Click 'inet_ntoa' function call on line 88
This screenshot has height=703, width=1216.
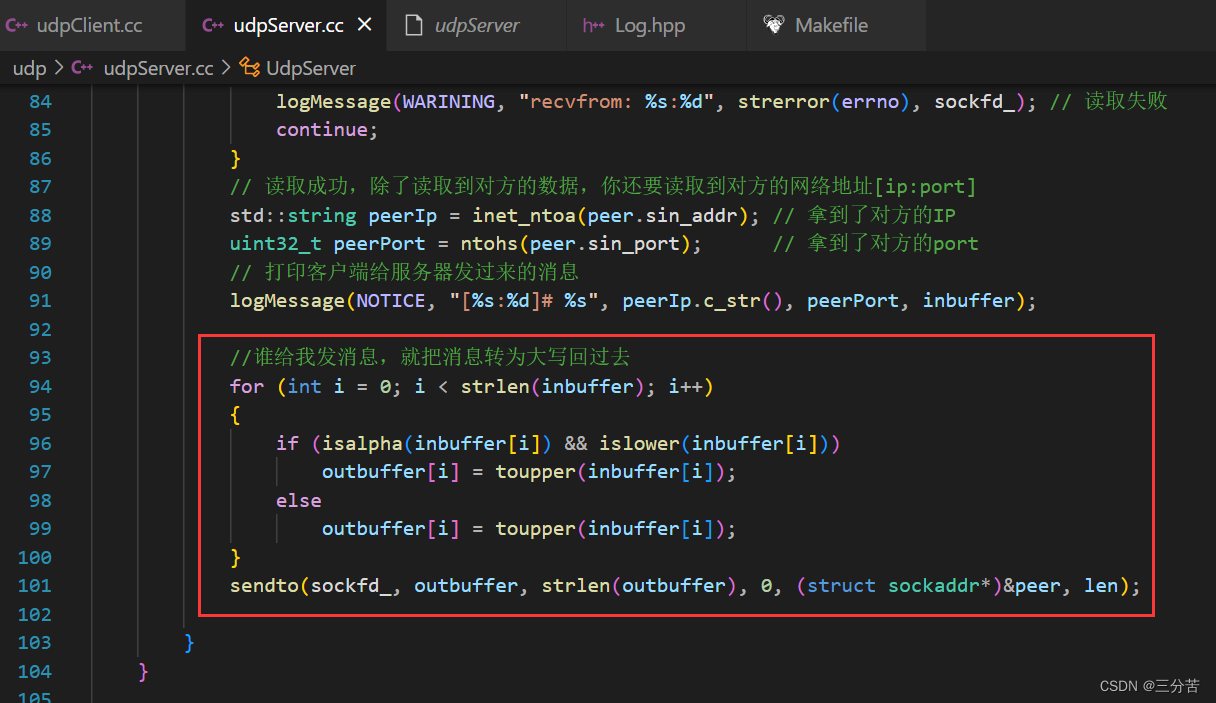(x=524, y=215)
